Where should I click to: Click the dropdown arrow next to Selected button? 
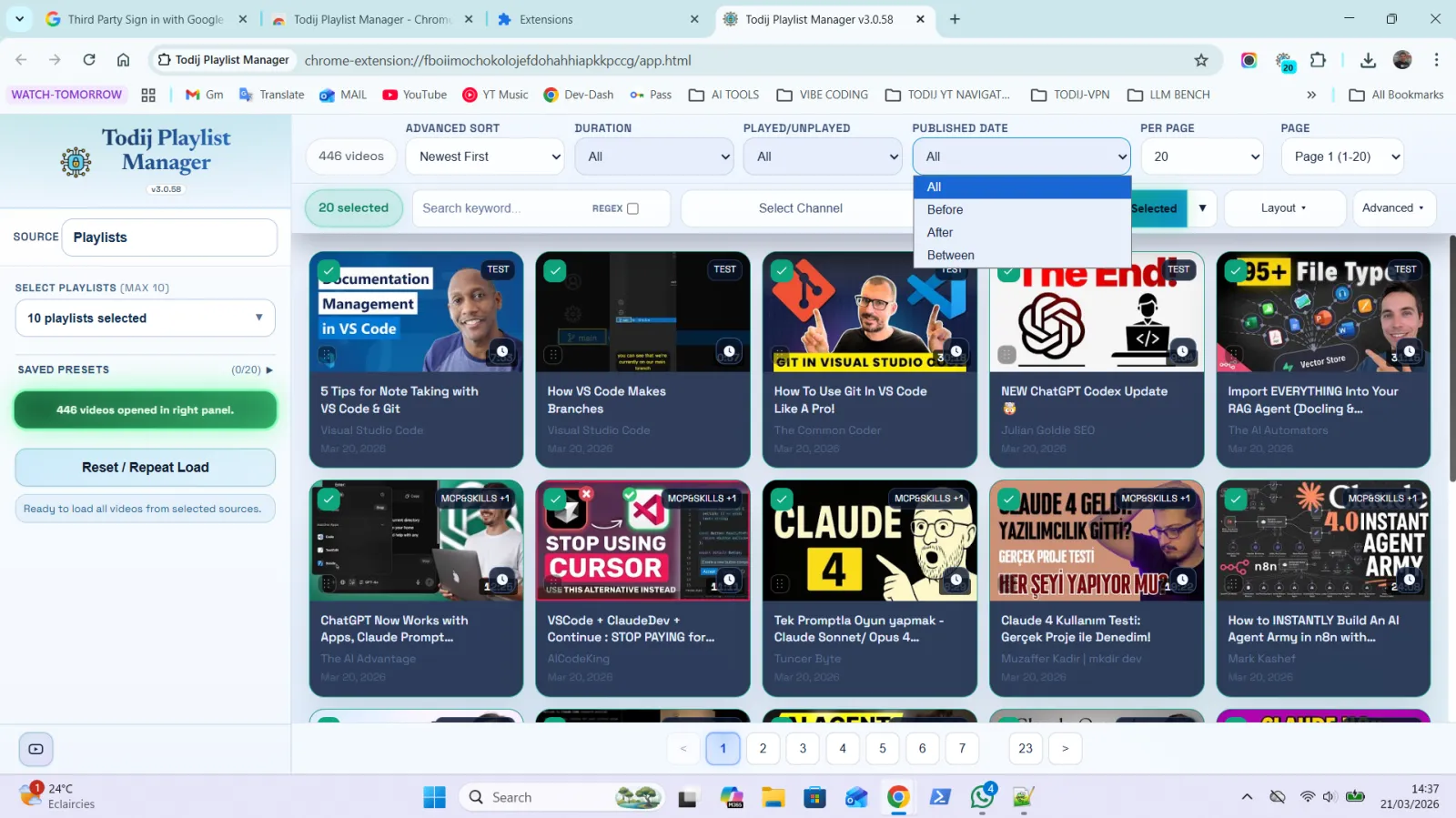pyautogui.click(x=1202, y=208)
